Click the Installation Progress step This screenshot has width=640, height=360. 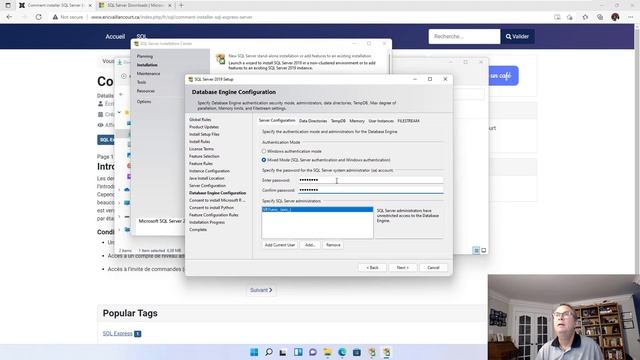pyautogui.click(x=207, y=222)
